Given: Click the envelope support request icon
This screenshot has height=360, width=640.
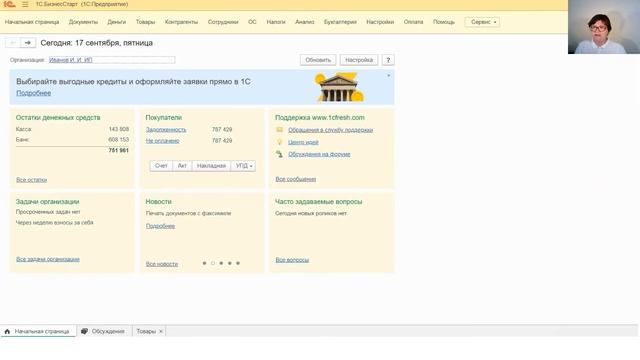Looking at the screenshot, I should pos(280,130).
